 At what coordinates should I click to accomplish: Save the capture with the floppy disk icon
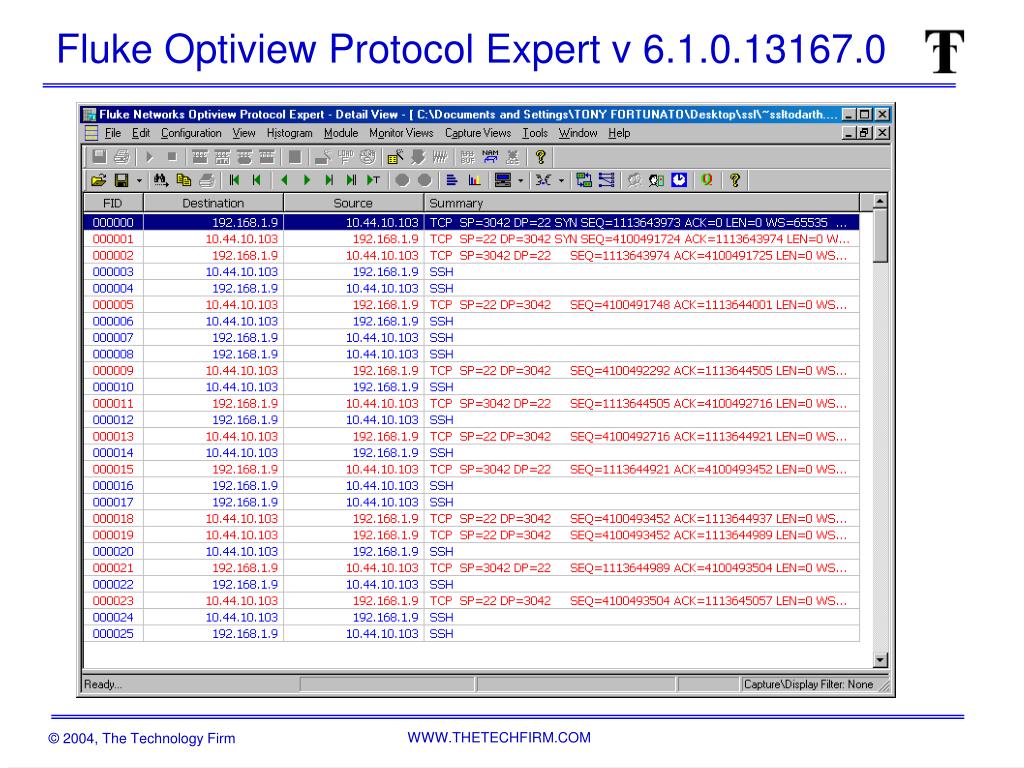point(121,180)
